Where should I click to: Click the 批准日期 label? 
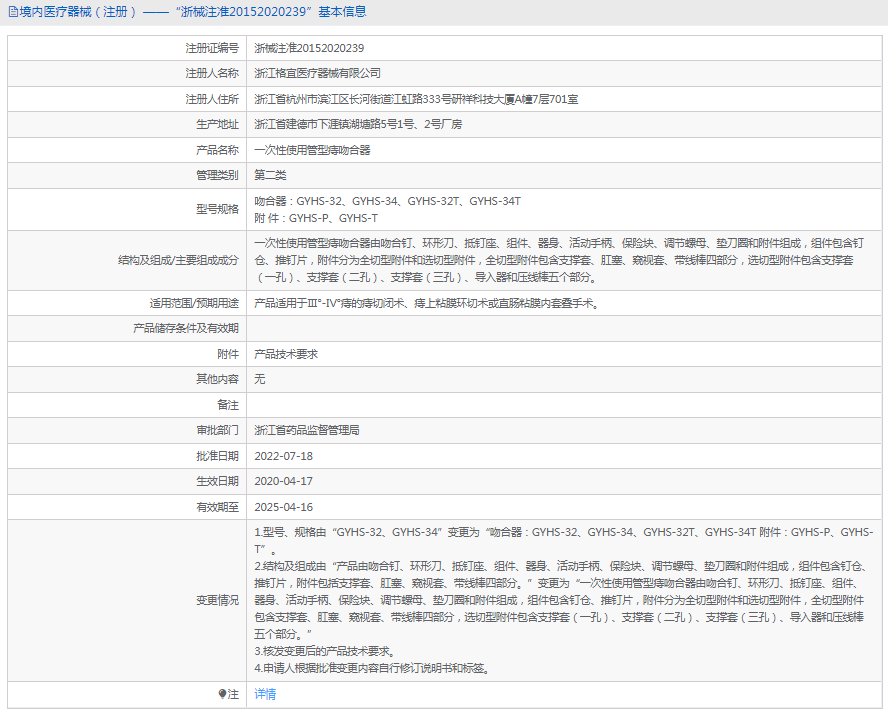click(217, 456)
